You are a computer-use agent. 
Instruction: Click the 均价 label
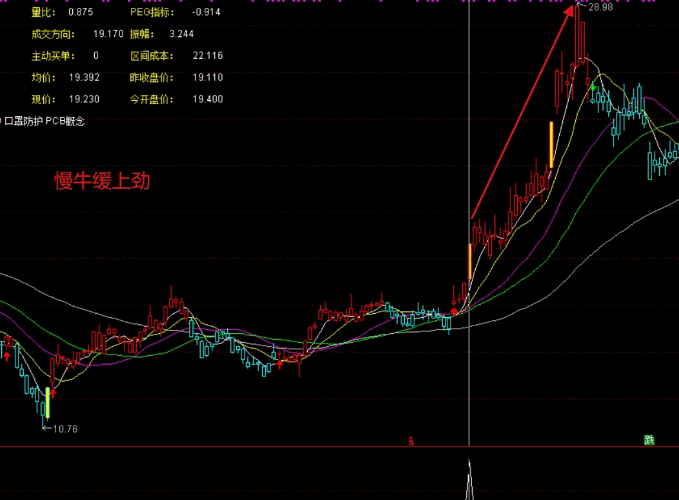pos(44,77)
